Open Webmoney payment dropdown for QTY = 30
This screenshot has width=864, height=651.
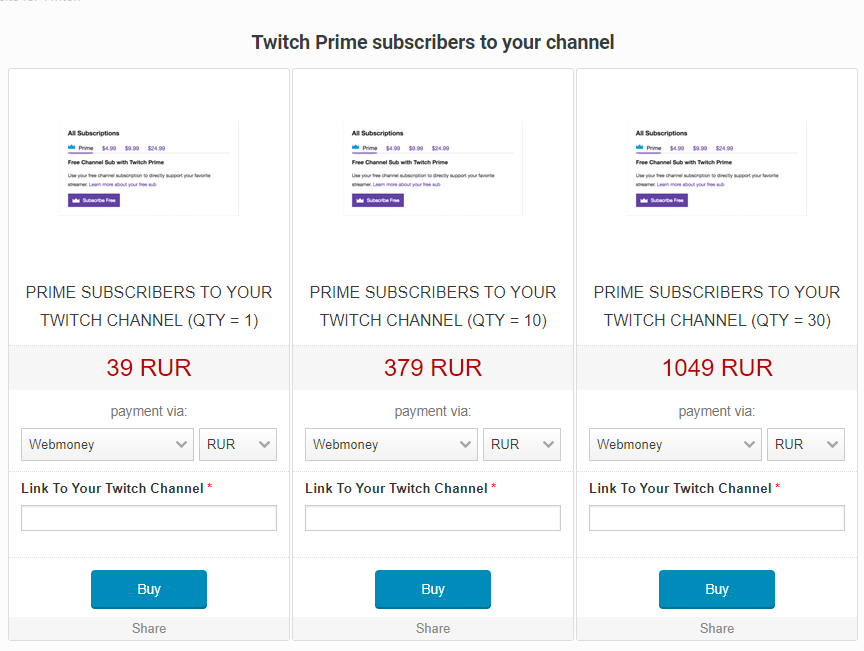(676, 445)
